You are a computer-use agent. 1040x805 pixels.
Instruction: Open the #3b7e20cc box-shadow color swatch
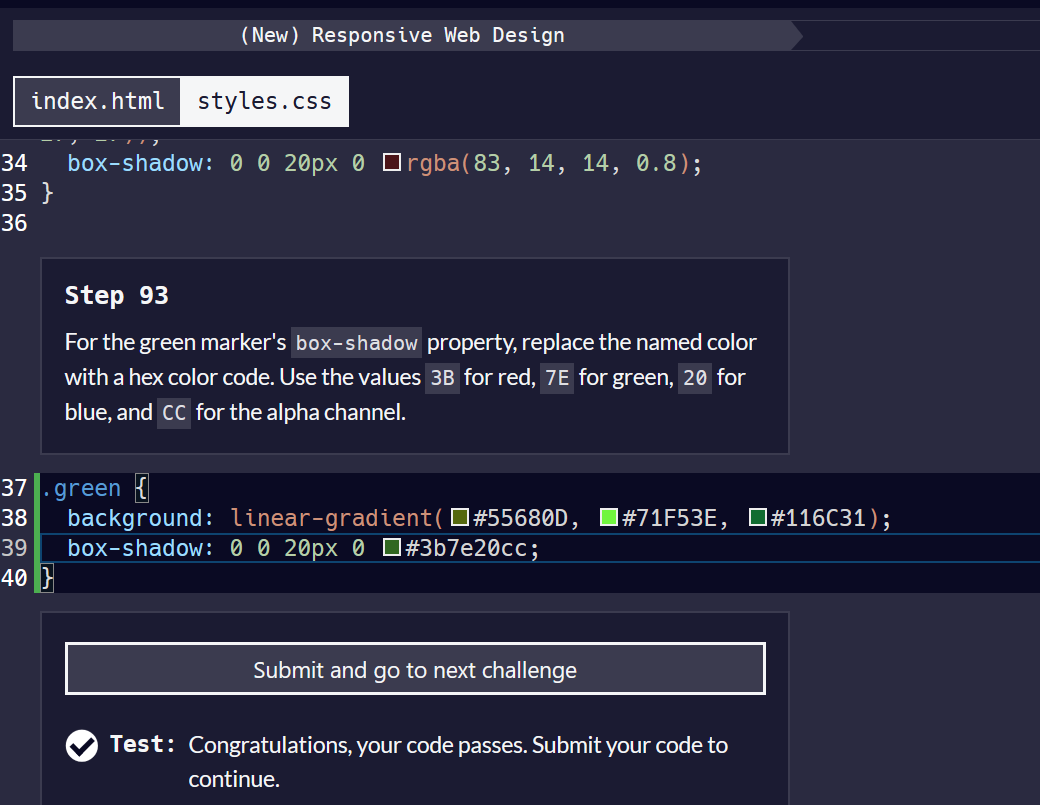392,548
